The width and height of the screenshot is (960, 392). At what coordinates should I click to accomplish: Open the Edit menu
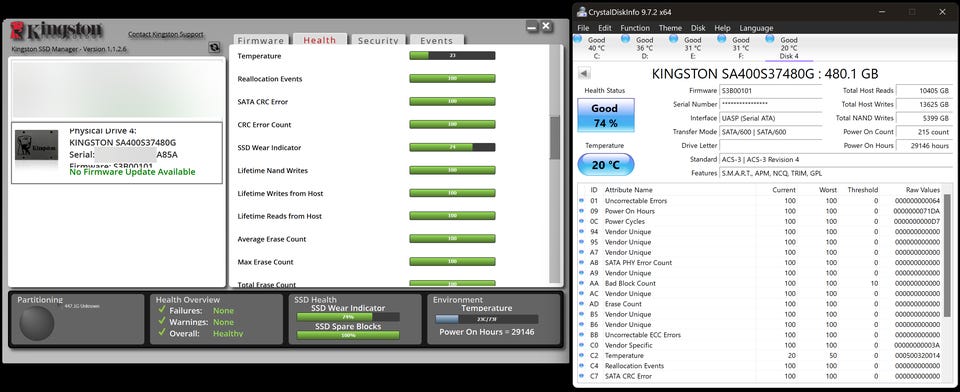pyautogui.click(x=605, y=28)
